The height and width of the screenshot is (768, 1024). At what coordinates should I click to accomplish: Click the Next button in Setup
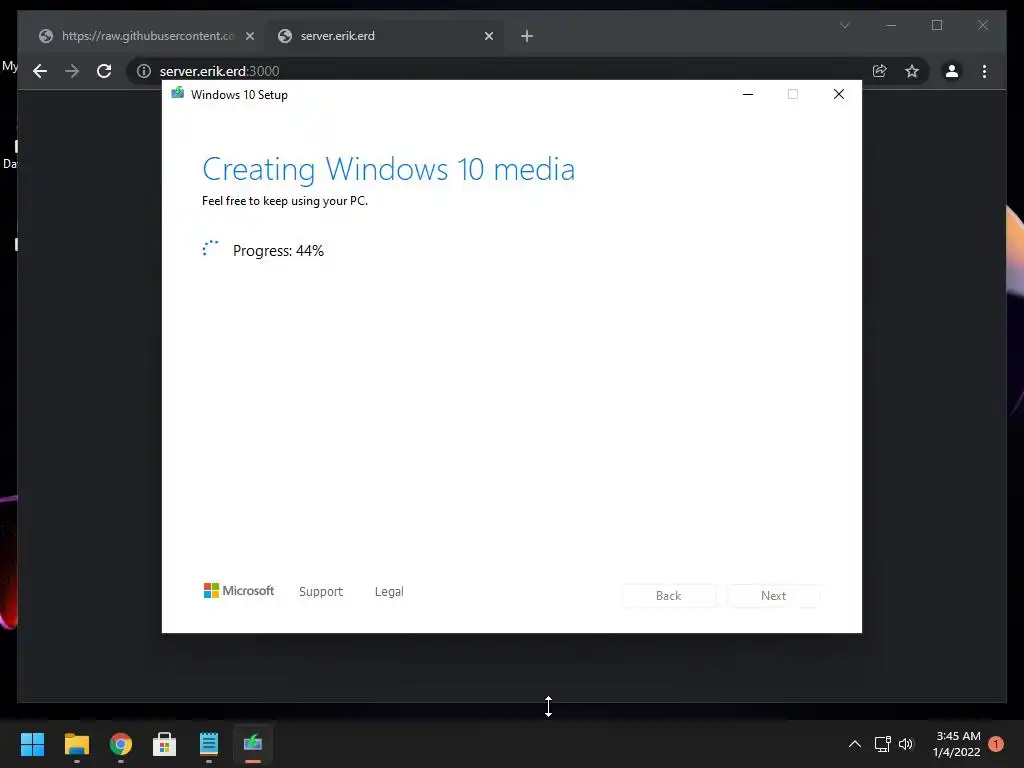tap(773, 596)
